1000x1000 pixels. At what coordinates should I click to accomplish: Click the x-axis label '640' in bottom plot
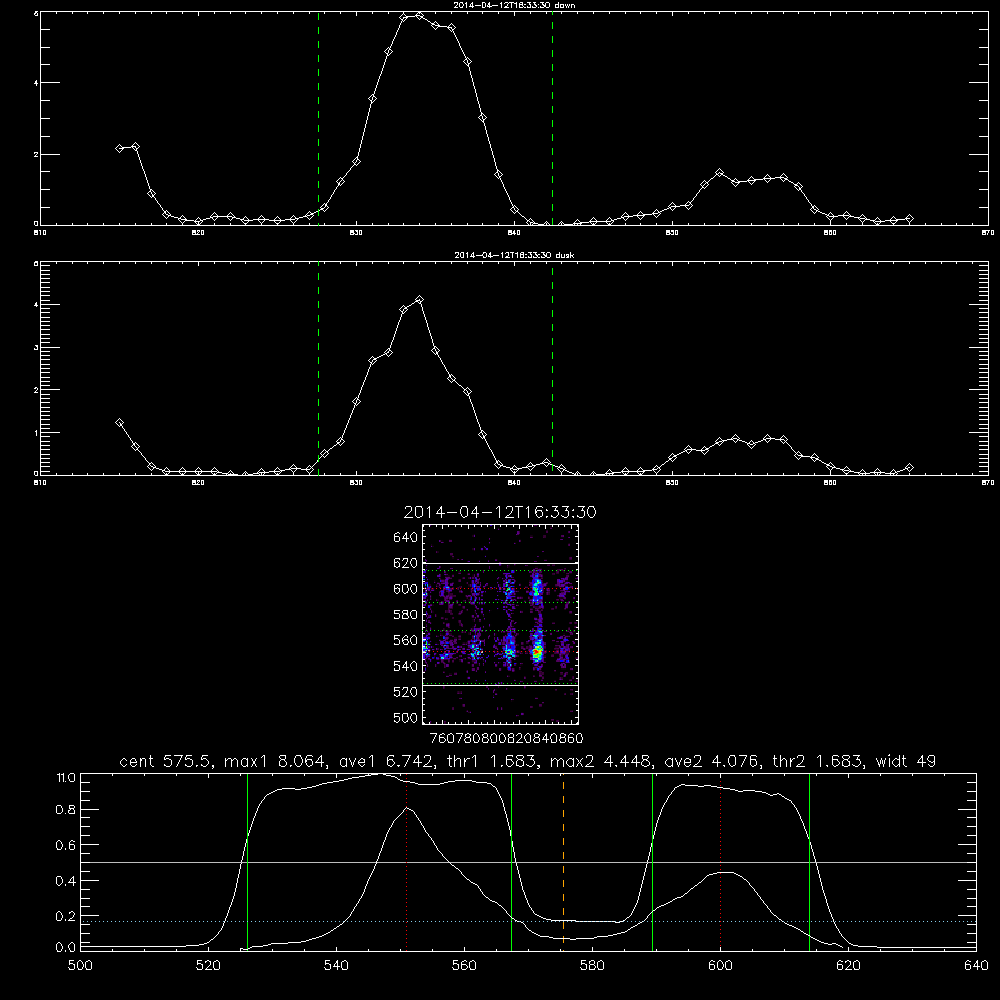point(976,966)
